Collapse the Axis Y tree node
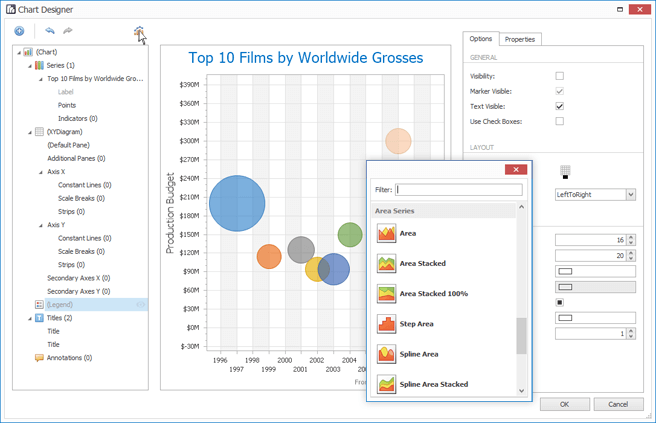This screenshot has width=656, height=423. coord(40,225)
